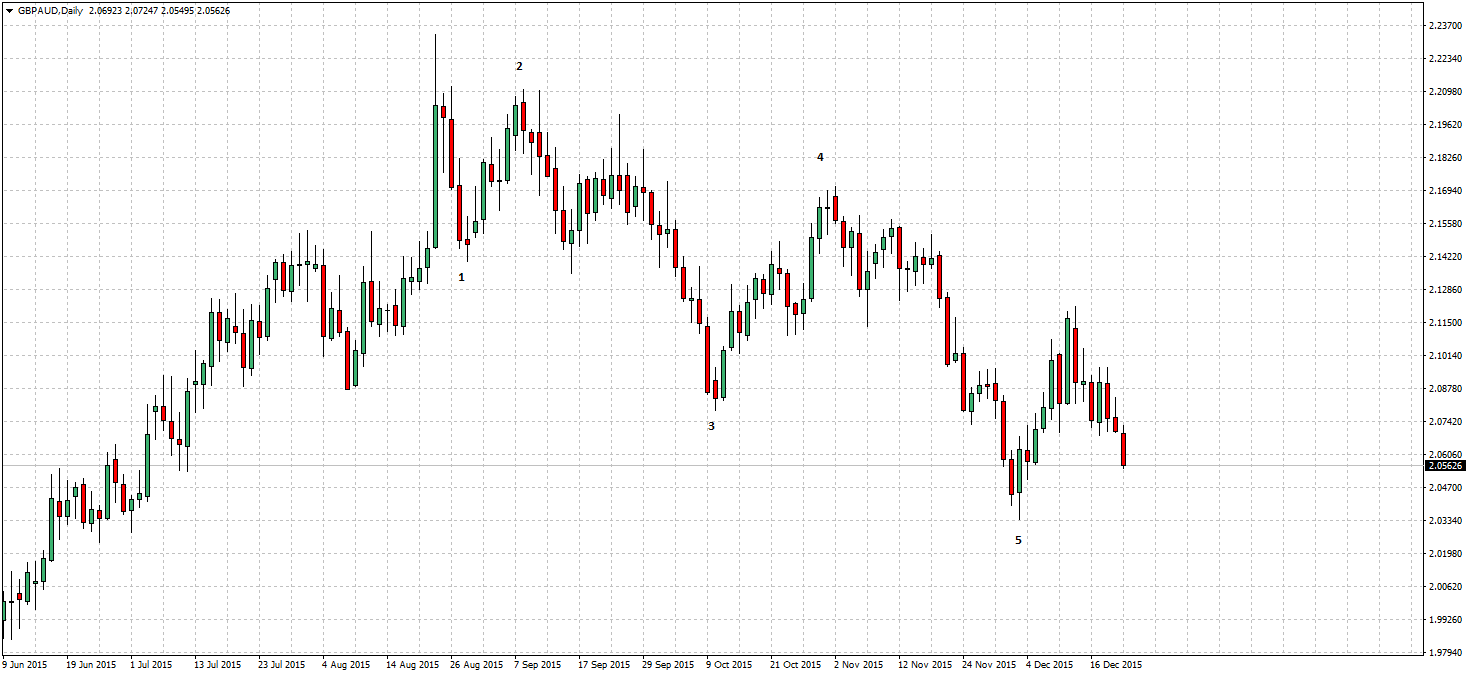Screen dimensions: 1466x676
Task: Click the triangle icon beside GBPAUD,Daily
Action: pos(9,11)
